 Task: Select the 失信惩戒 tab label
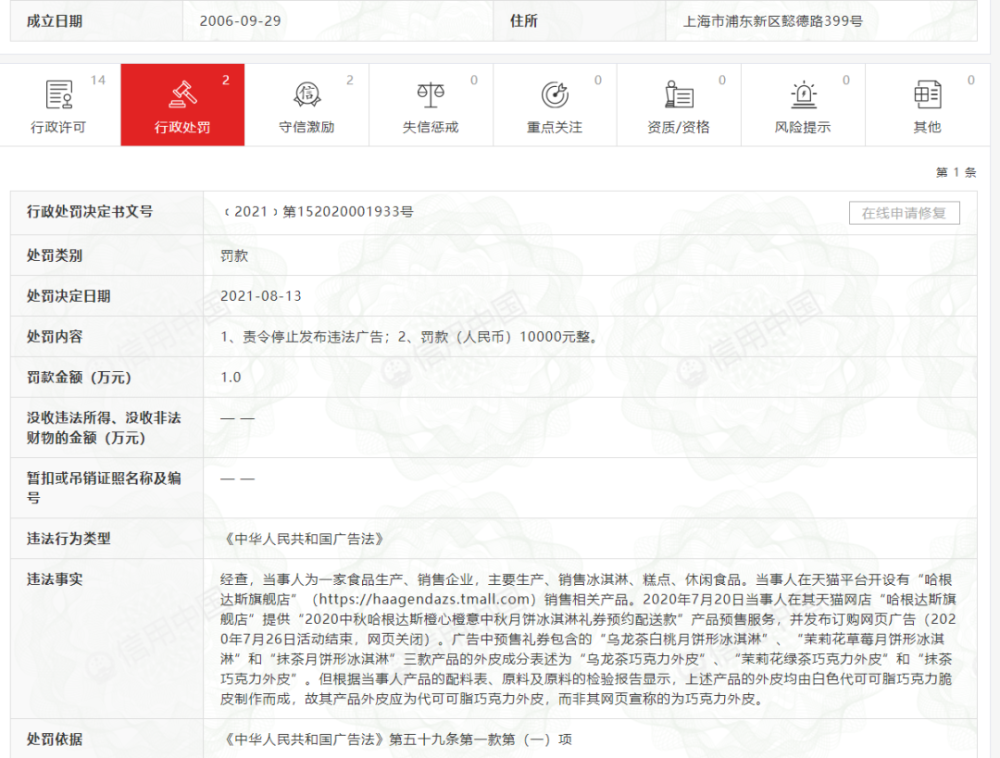click(430, 127)
